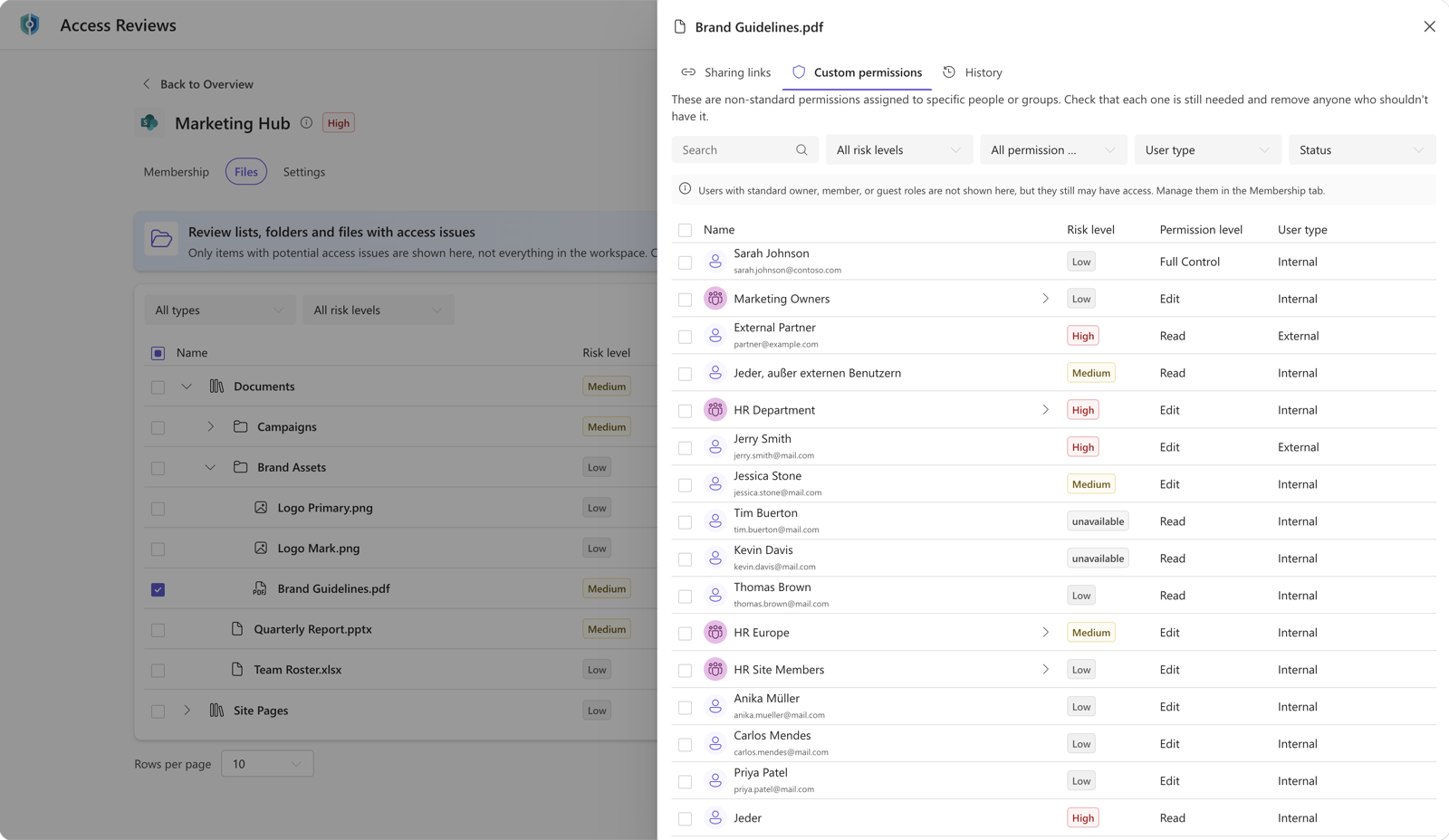The width and height of the screenshot is (1449, 840).
Task: Open the Settings tab
Action: pyautogui.click(x=304, y=172)
